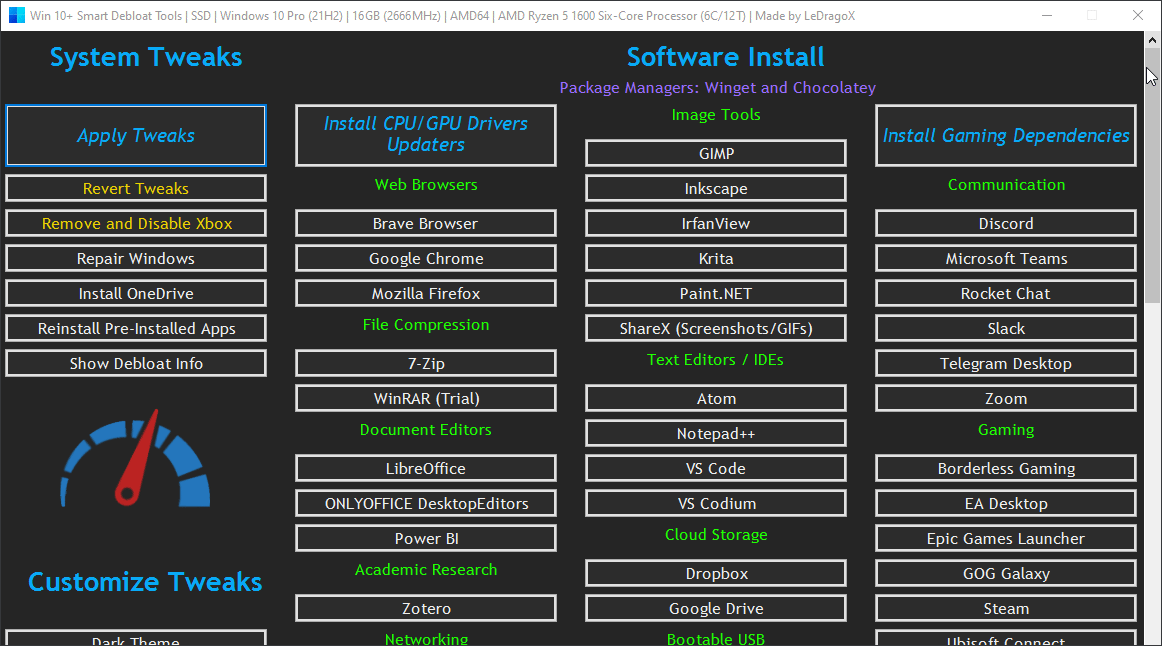Install Inkscape
This screenshot has width=1162, height=646.
click(716, 188)
